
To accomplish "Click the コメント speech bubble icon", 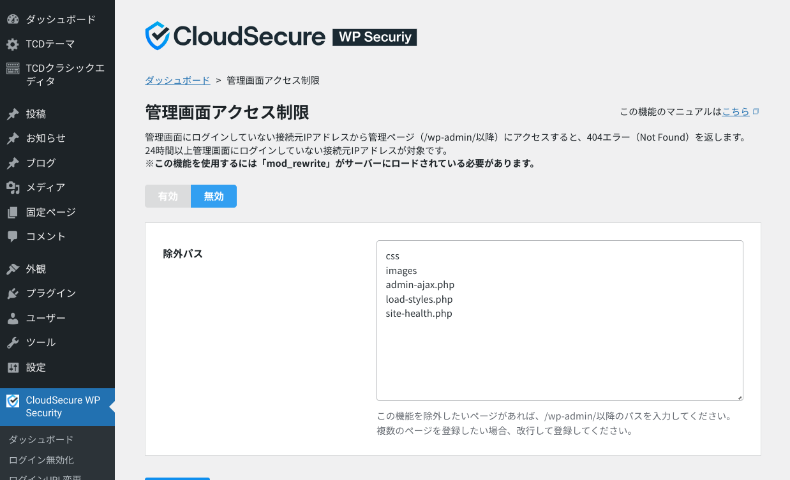I will pyautogui.click(x=13, y=236).
